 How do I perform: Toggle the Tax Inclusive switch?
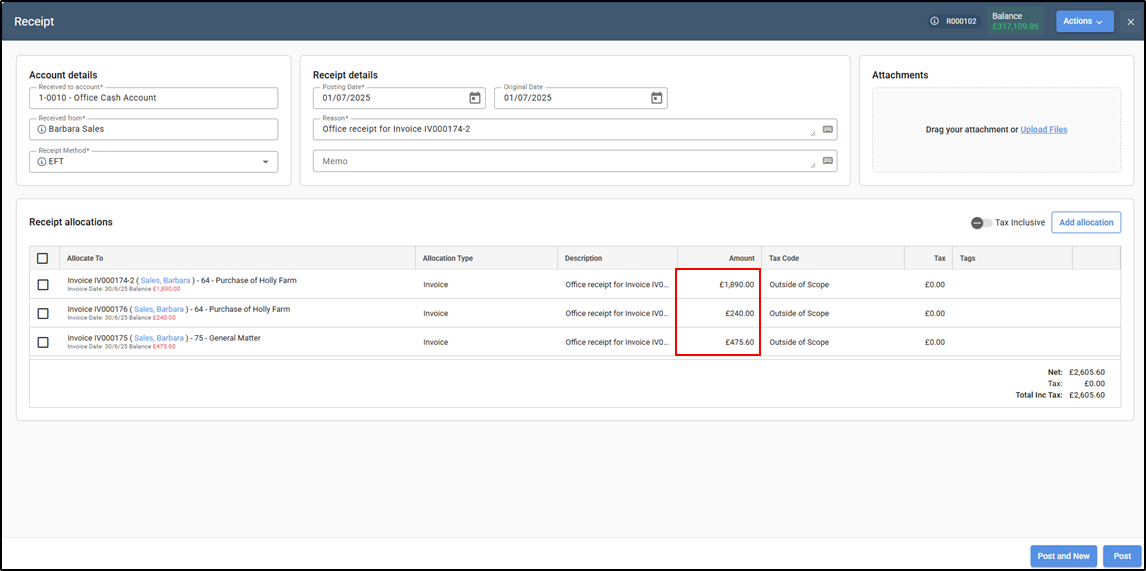pyautogui.click(x=982, y=222)
